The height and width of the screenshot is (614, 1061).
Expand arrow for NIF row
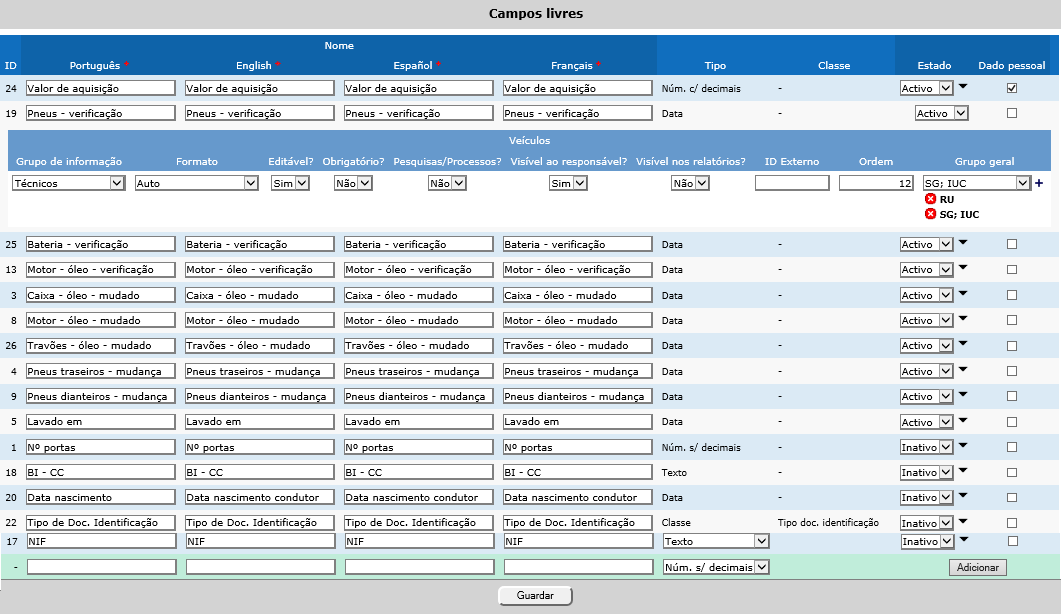coord(964,539)
